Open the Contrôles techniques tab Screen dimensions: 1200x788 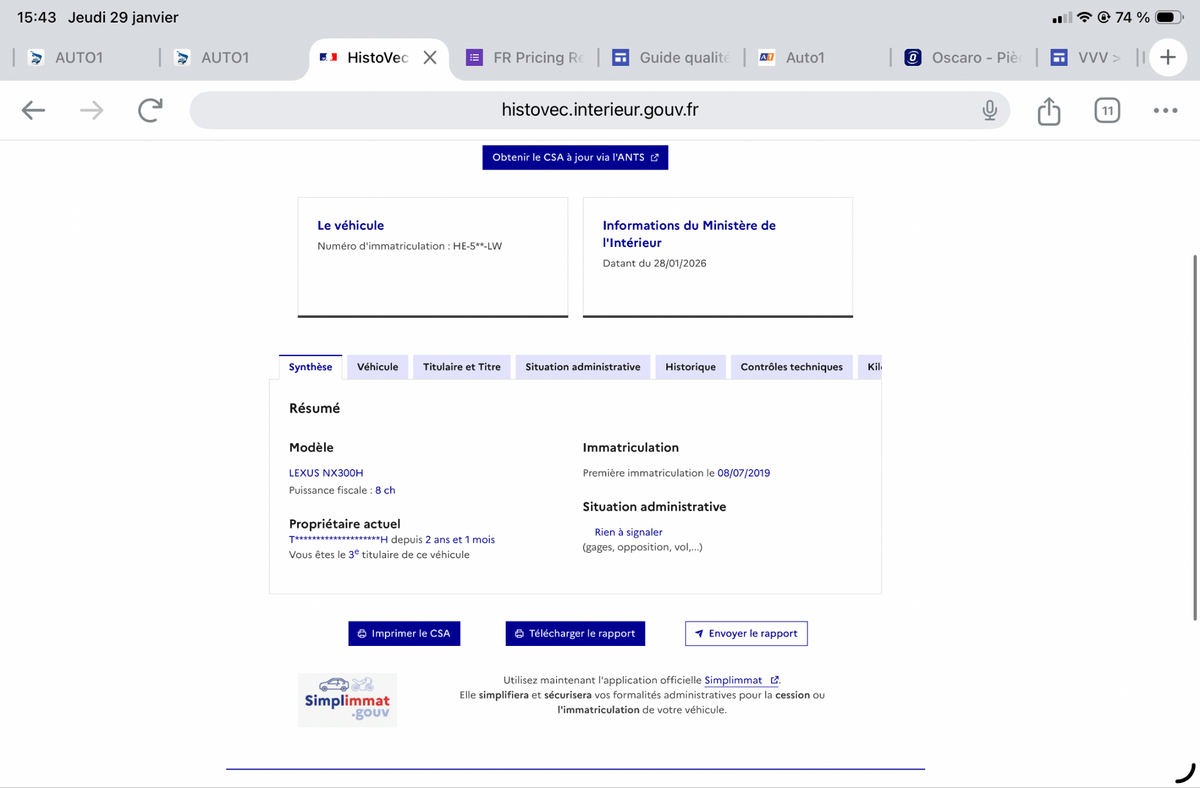point(791,367)
